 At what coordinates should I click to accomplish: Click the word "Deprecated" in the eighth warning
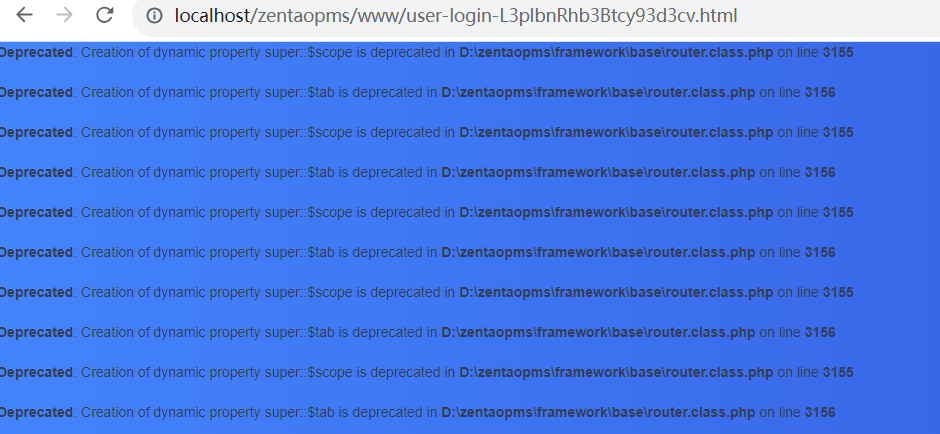point(36,332)
